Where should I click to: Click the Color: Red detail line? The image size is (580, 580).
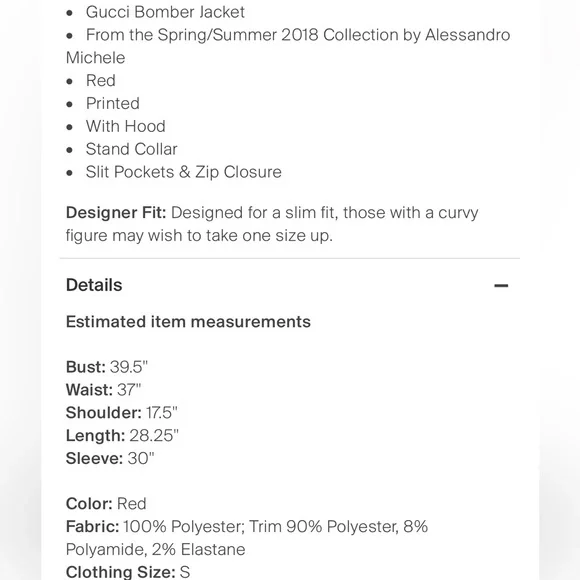[x=106, y=504]
